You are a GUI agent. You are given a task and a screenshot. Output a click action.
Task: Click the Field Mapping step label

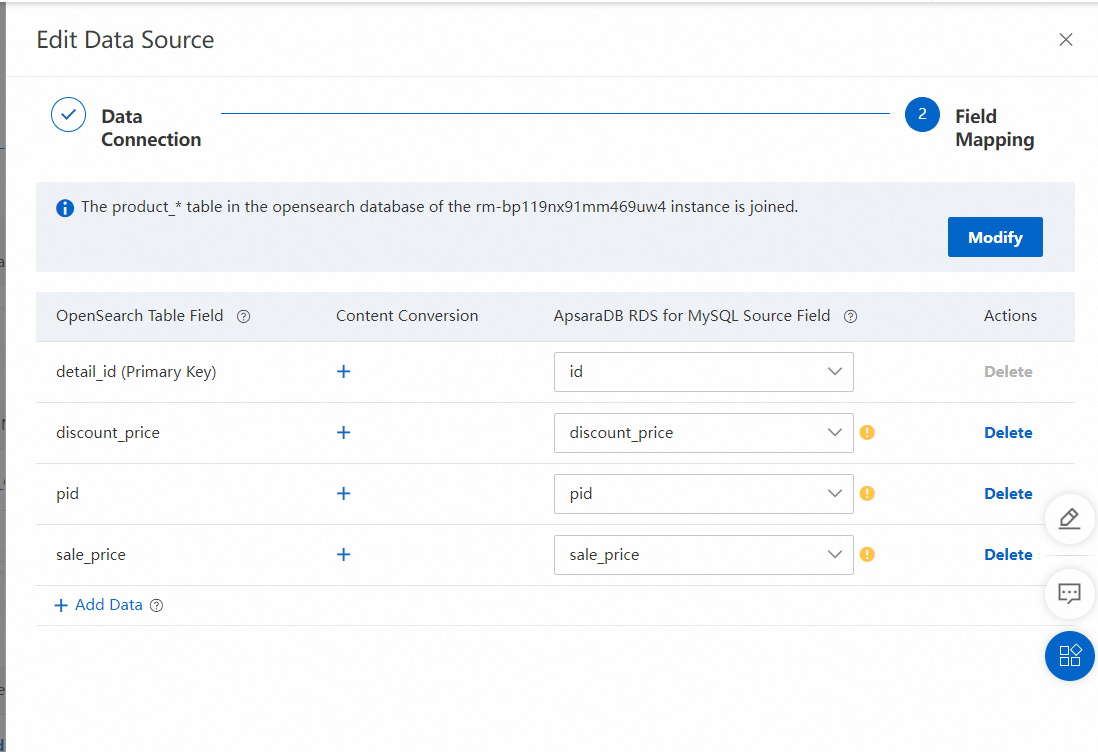pyautogui.click(x=994, y=127)
